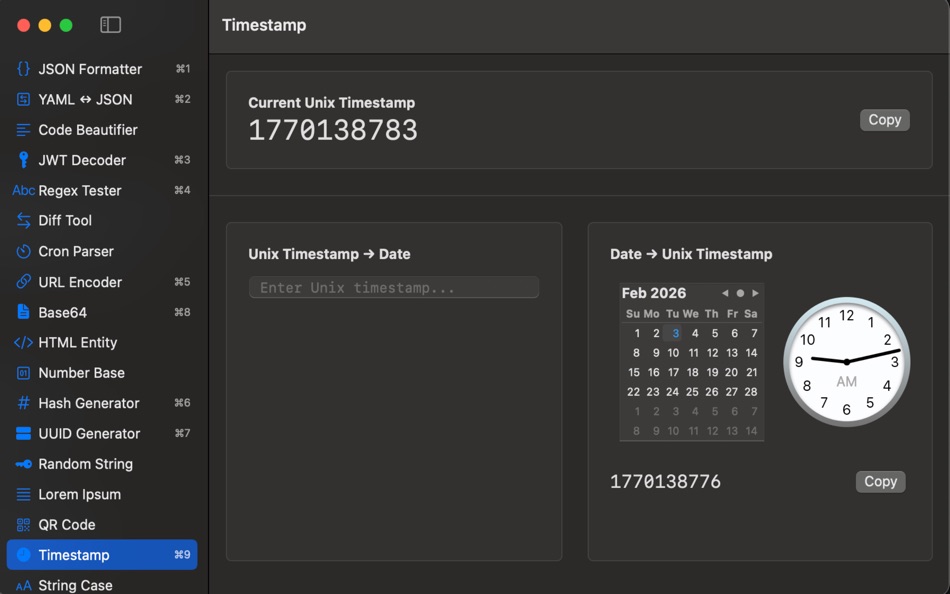Click the Timestamp clock icon in sidebar
The image size is (950, 594).
click(23, 555)
